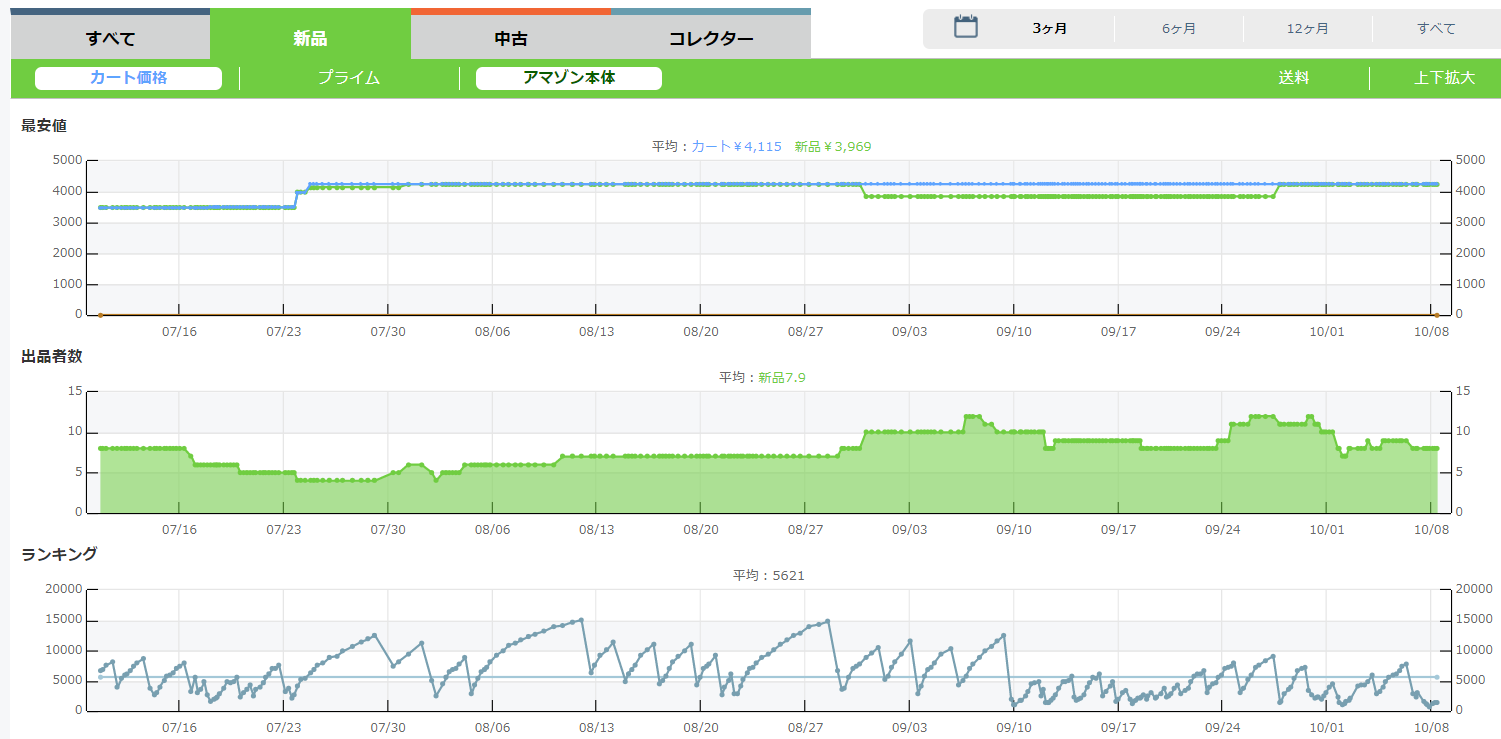Switch to the コレクター tab
This screenshot has width=1501, height=739.
(x=711, y=39)
